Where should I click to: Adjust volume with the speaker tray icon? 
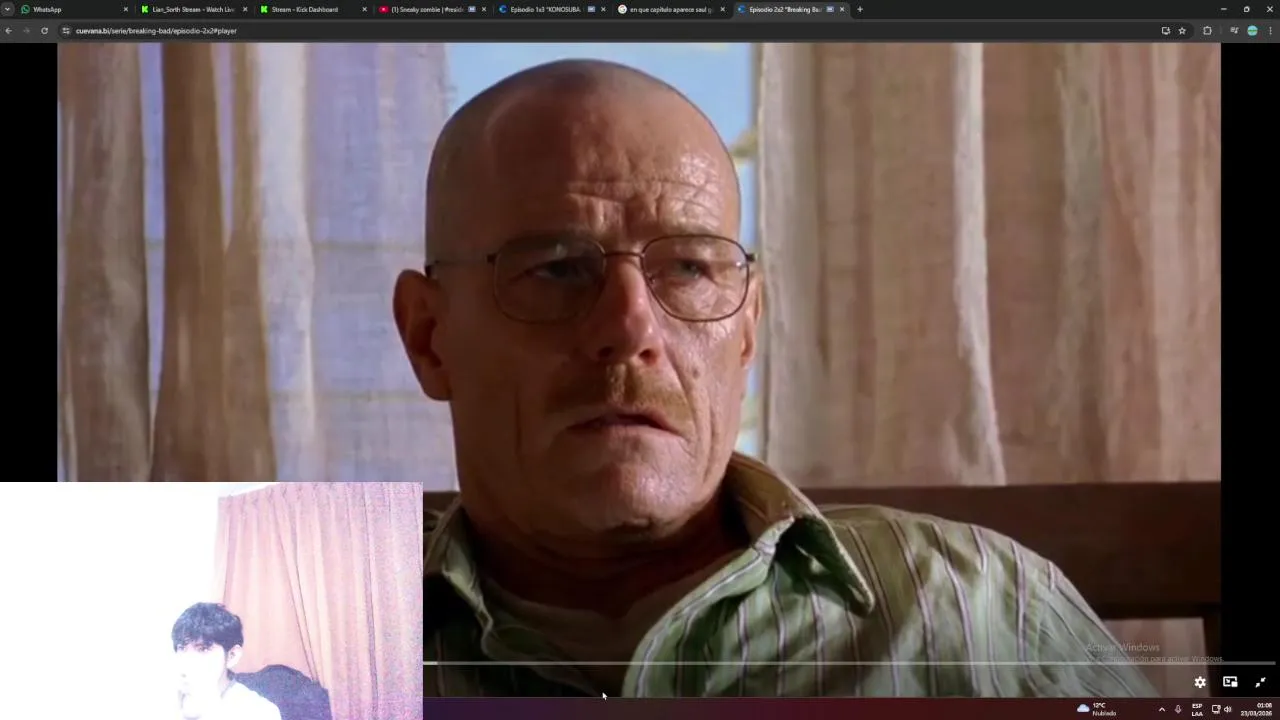(1227, 709)
